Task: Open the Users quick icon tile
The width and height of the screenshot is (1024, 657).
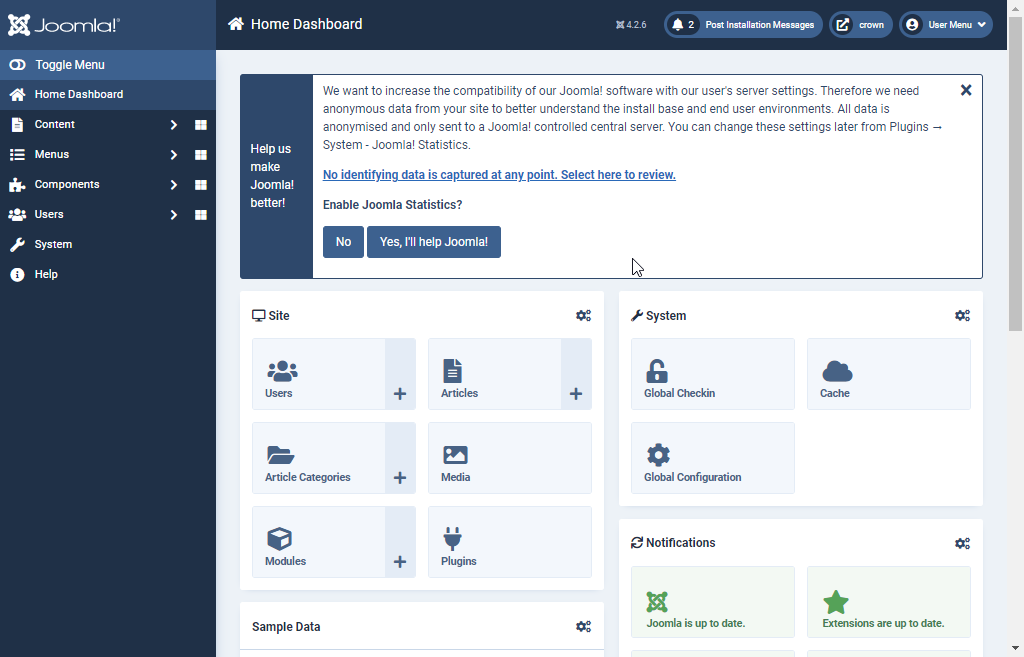Action: coord(319,374)
